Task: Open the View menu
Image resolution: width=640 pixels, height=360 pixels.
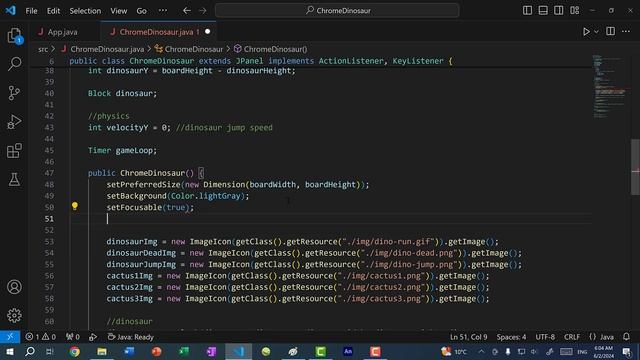Action: (118, 11)
